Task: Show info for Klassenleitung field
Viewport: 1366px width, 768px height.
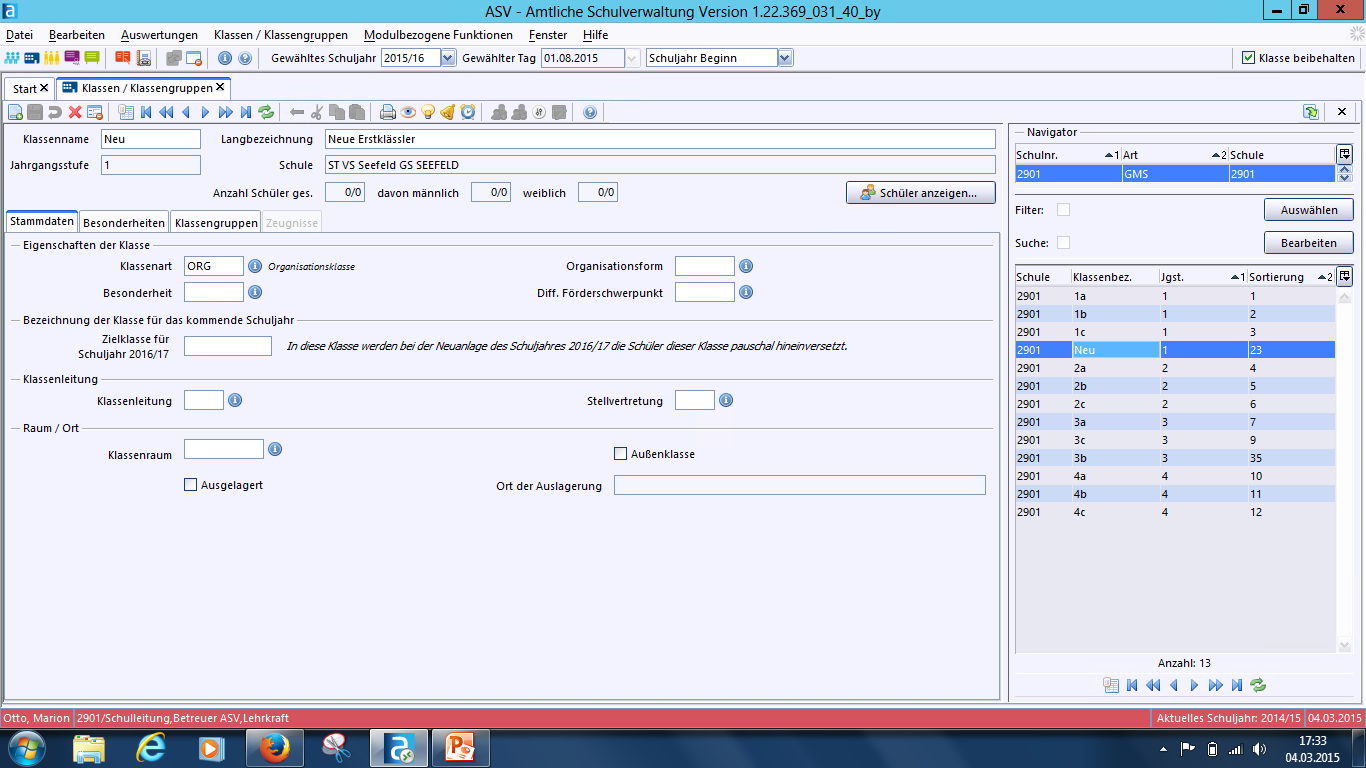Action: pyautogui.click(x=235, y=400)
